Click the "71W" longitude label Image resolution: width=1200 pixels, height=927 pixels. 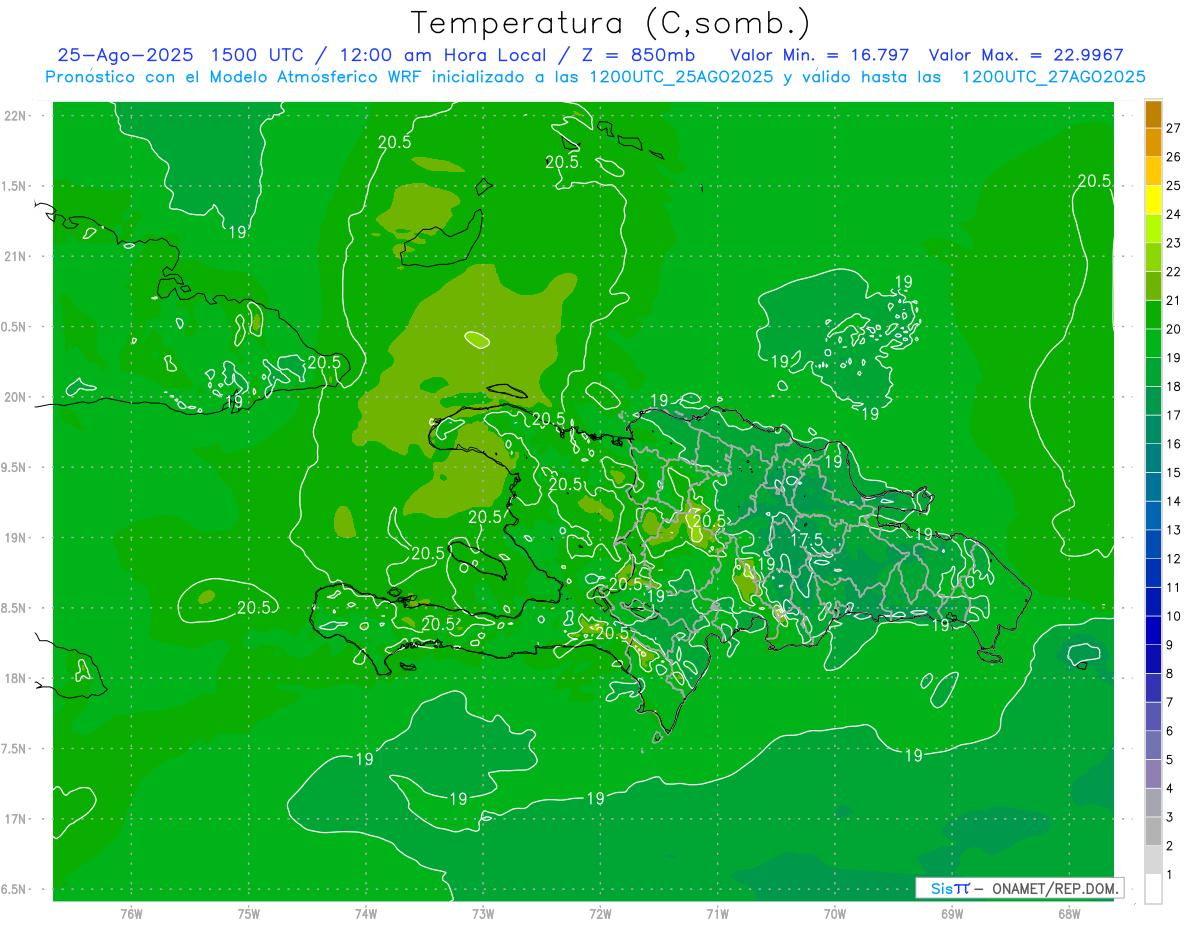click(x=717, y=913)
